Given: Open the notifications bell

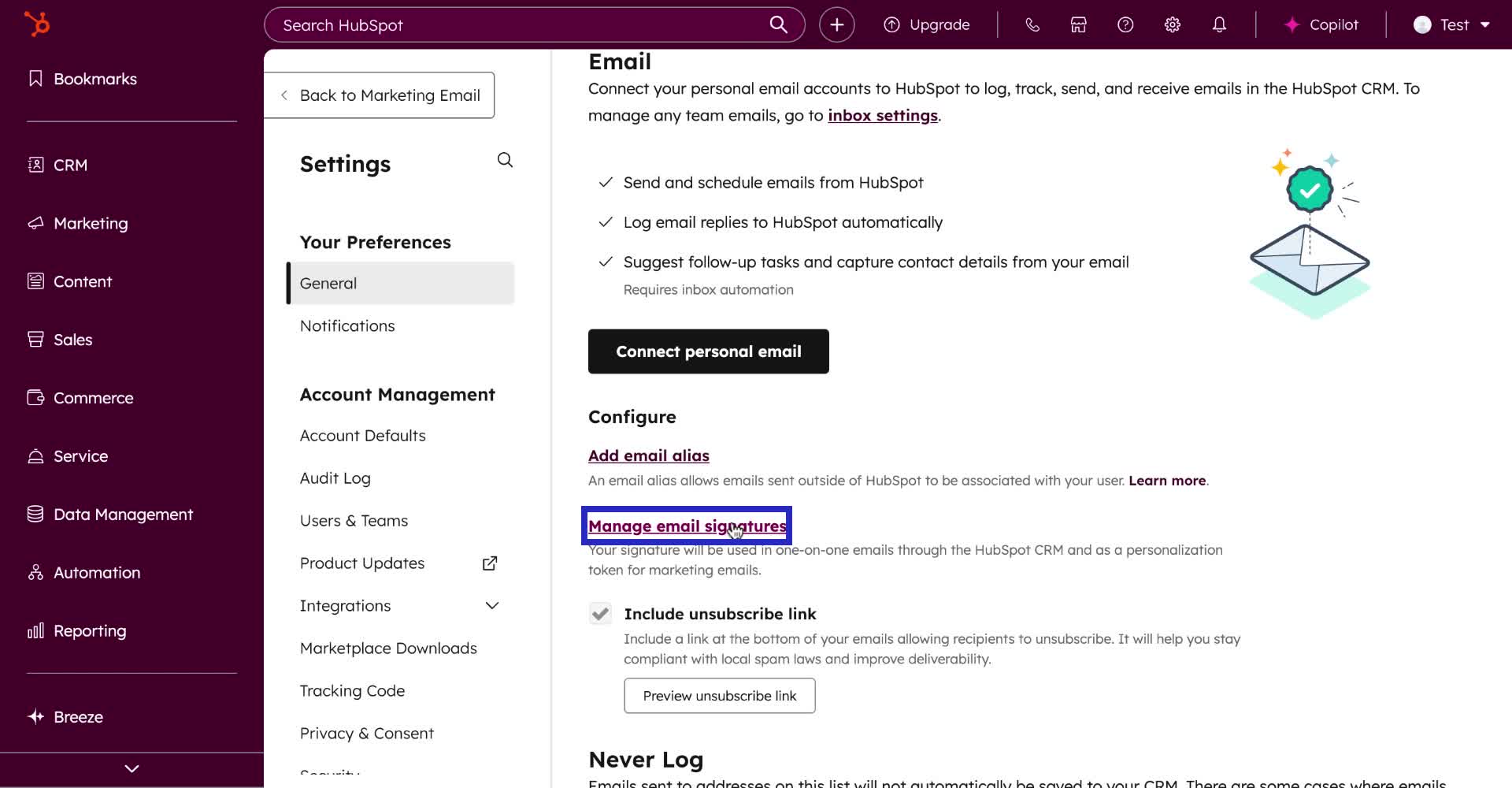Looking at the screenshot, I should 1219,24.
